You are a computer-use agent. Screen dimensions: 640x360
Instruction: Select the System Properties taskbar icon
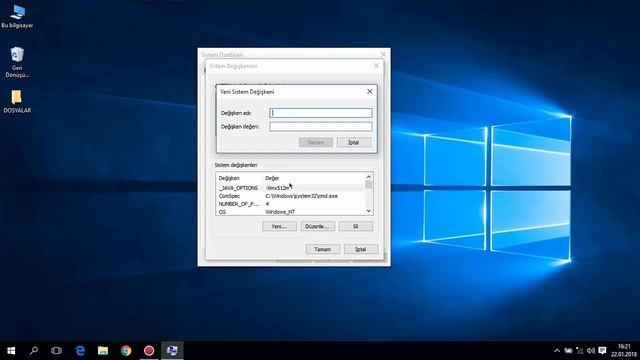pyautogui.click(x=172, y=351)
